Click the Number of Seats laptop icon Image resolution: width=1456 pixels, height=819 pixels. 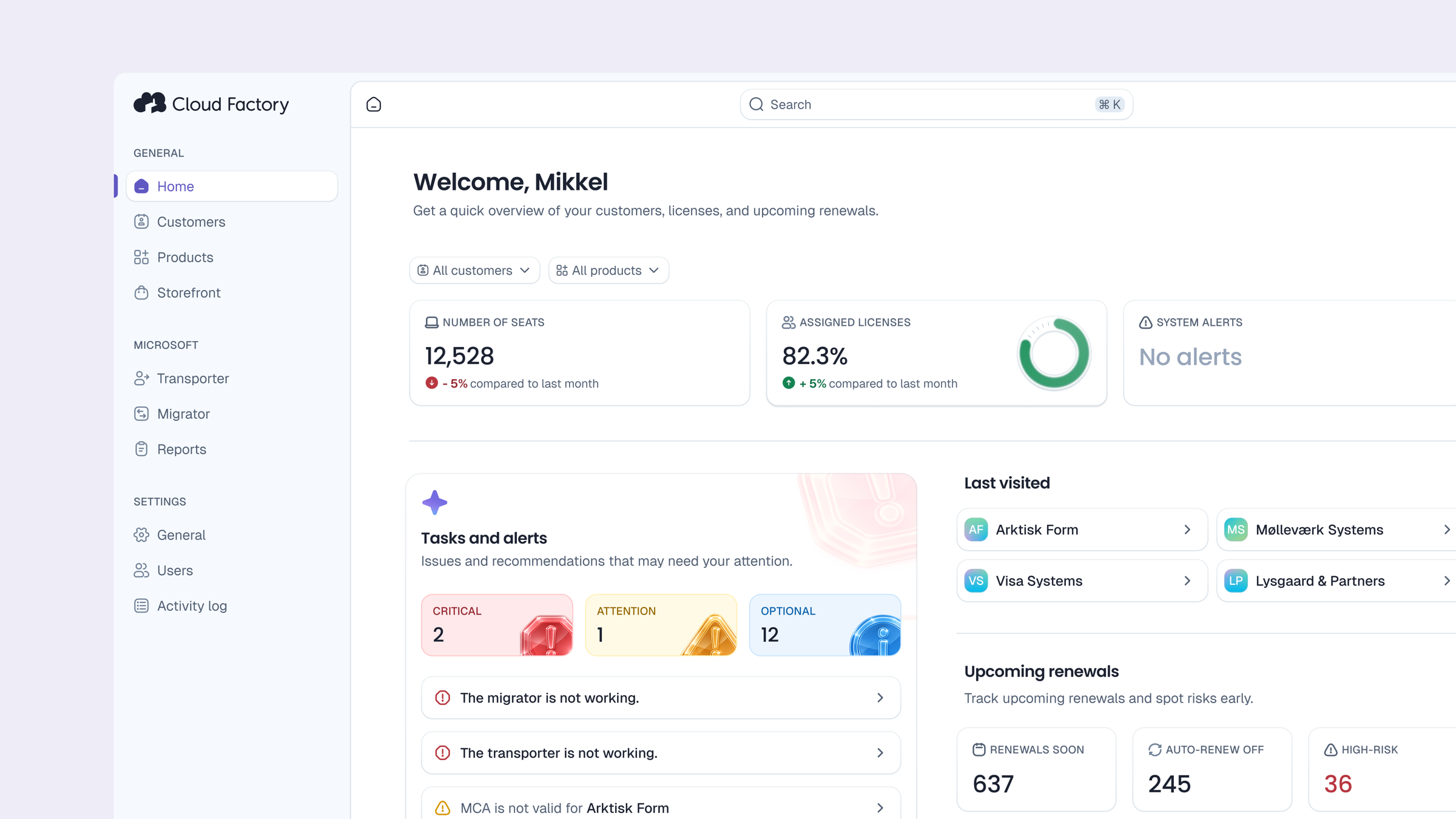431,322
